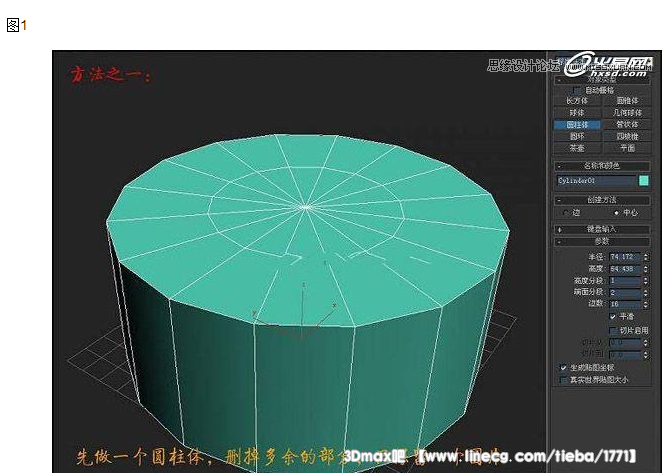
Task: Expand the 键盘输入 rollout
Action: (x=602, y=229)
